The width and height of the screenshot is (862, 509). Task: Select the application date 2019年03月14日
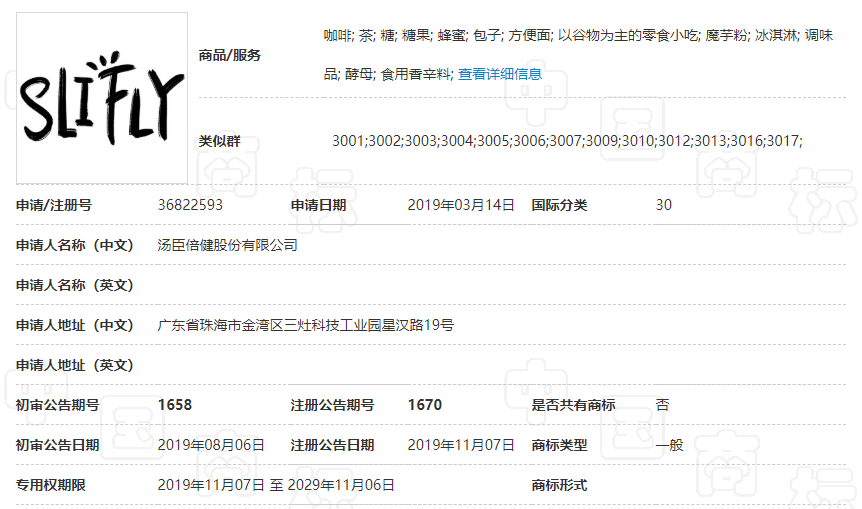click(x=461, y=205)
